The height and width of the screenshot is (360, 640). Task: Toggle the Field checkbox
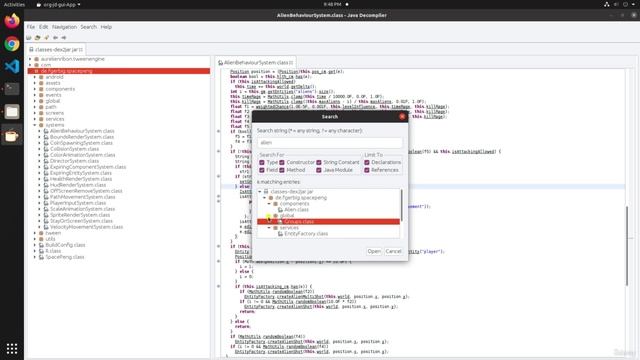pyautogui.click(x=262, y=170)
